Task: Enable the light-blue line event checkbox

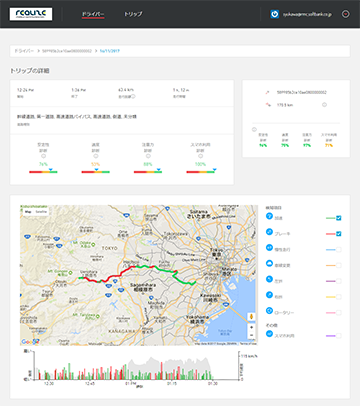Action: click(x=339, y=249)
